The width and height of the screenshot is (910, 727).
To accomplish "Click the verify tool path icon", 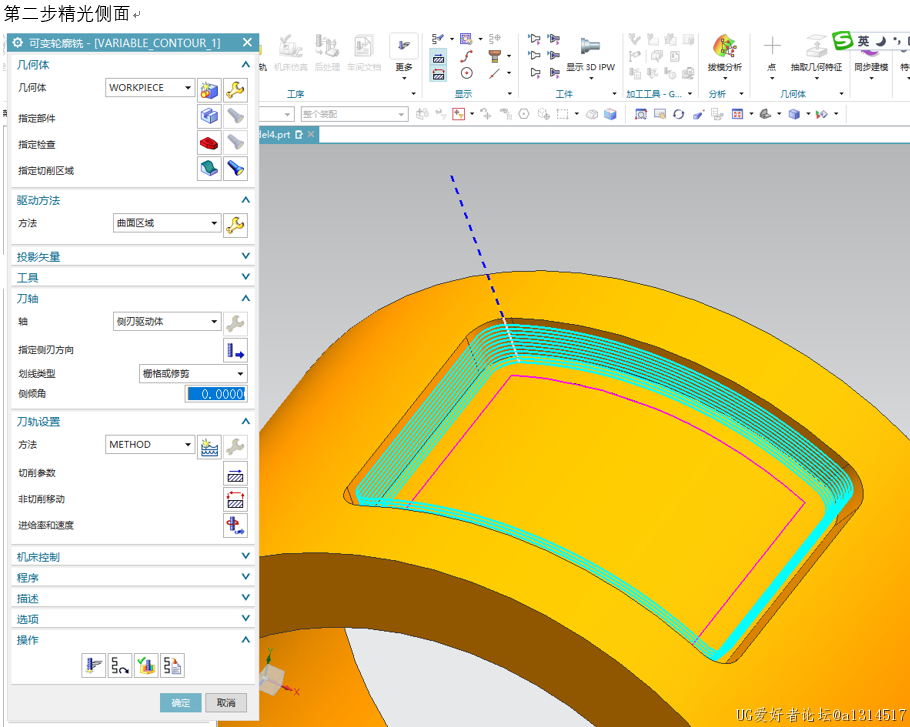I will click(145, 665).
